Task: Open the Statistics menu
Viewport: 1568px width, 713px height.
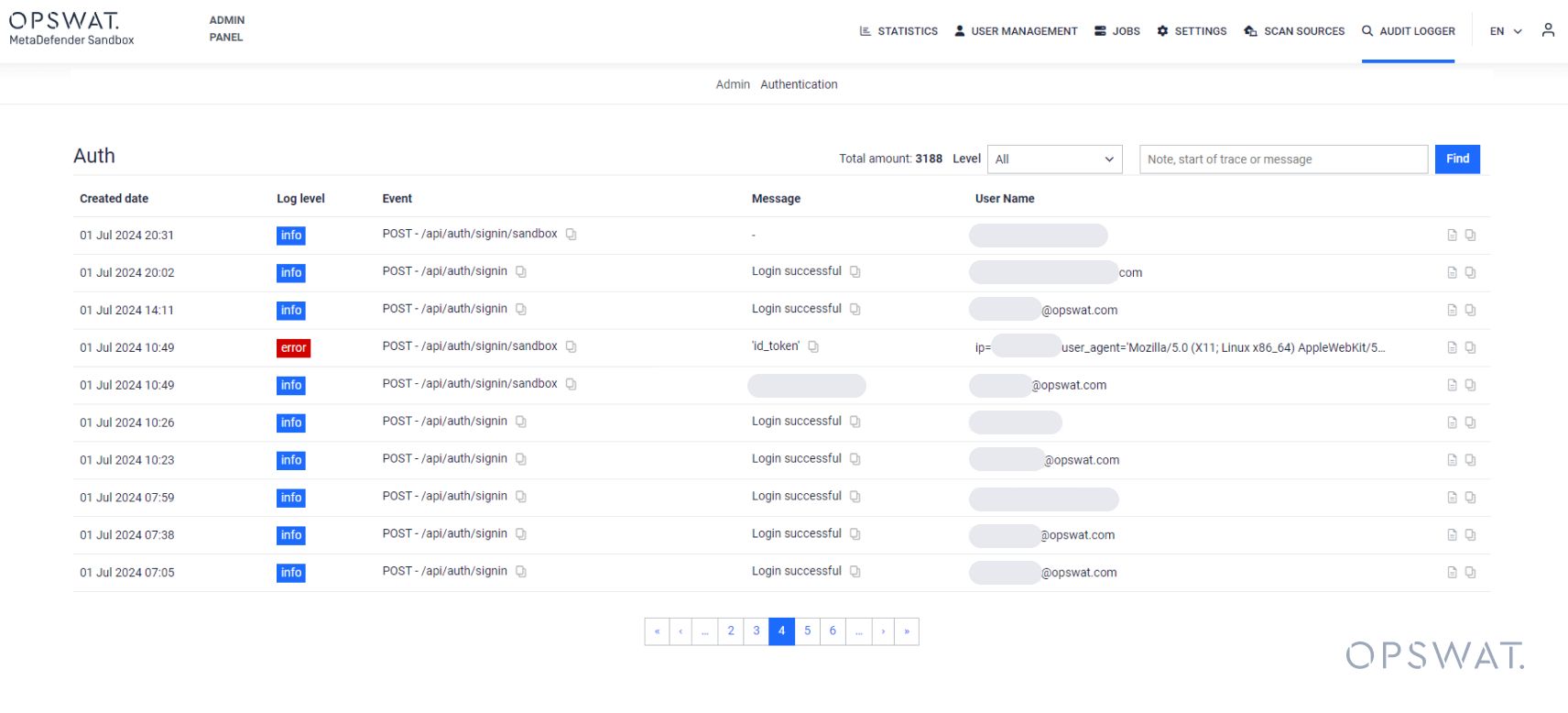Action: point(898,31)
